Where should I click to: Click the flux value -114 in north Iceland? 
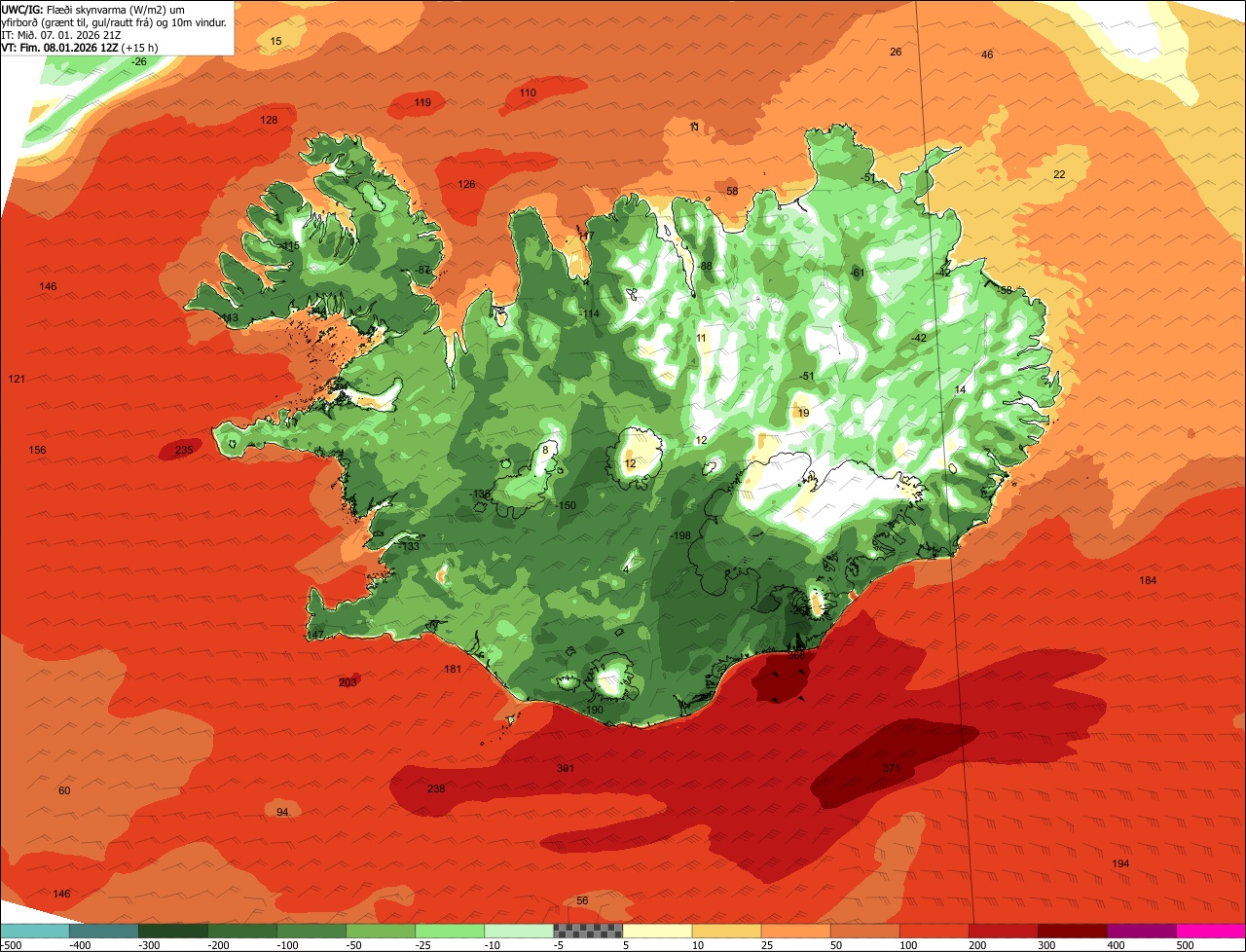coord(589,313)
